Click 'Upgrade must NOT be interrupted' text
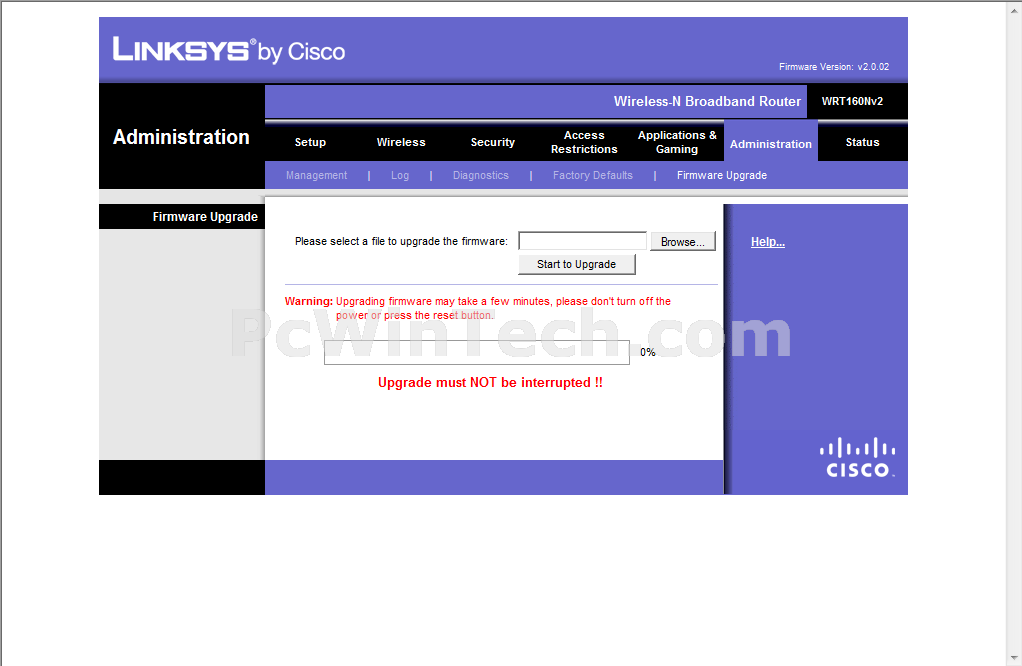Viewport: 1022px width, 666px height. tap(490, 383)
